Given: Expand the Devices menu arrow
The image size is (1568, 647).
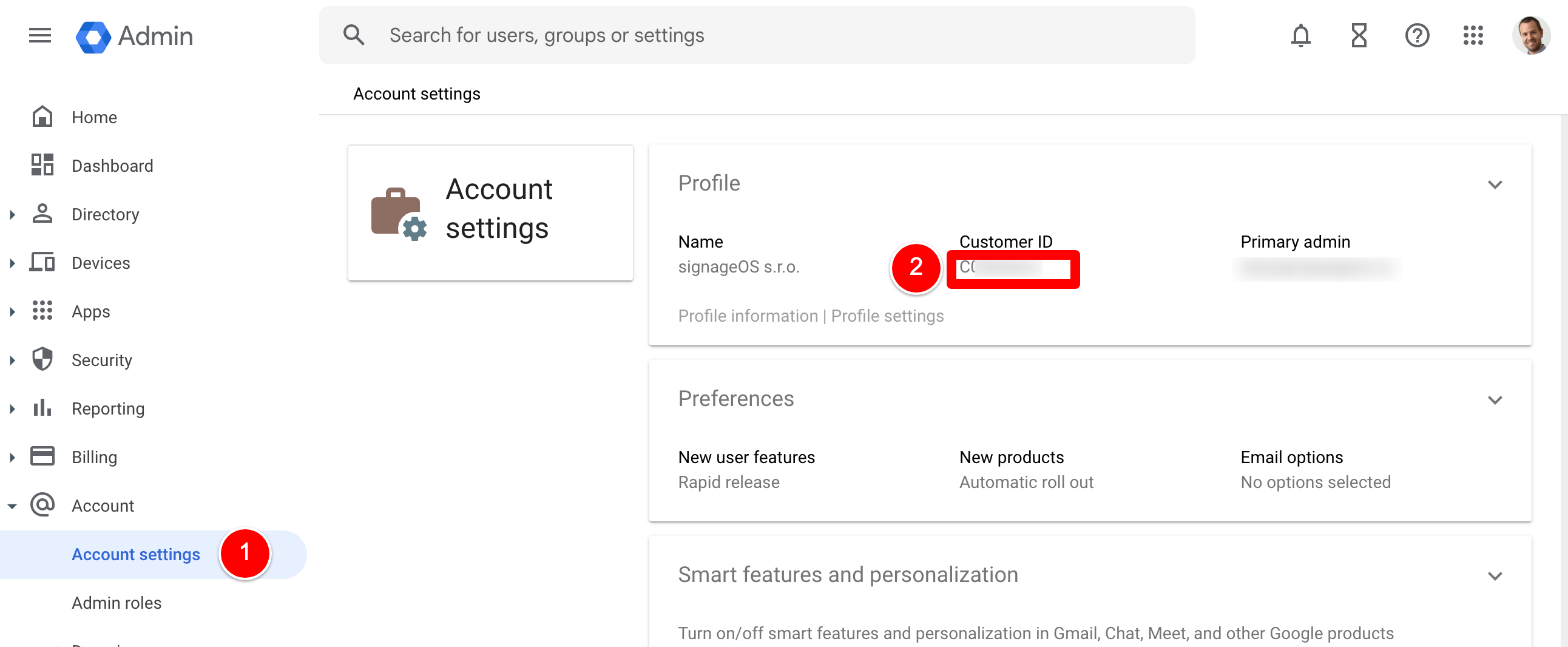Looking at the screenshot, I should (x=12, y=263).
